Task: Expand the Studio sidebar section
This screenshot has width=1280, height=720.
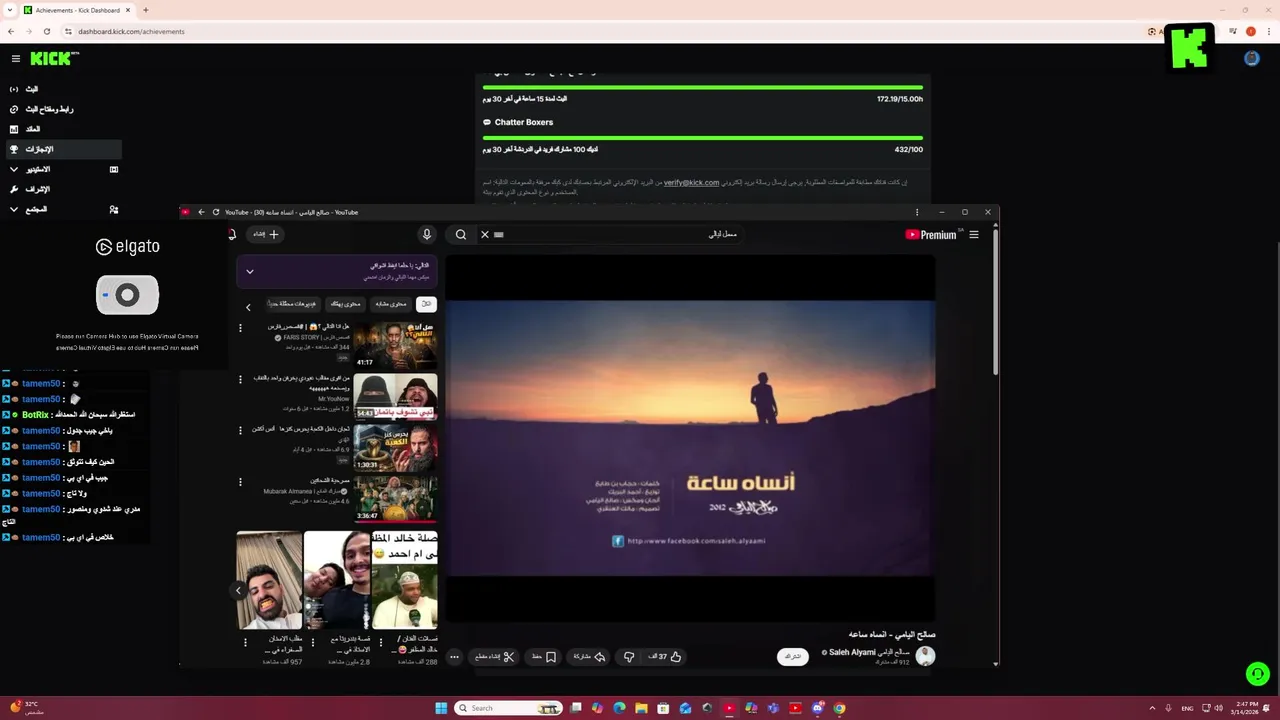Action: (14, 169)
